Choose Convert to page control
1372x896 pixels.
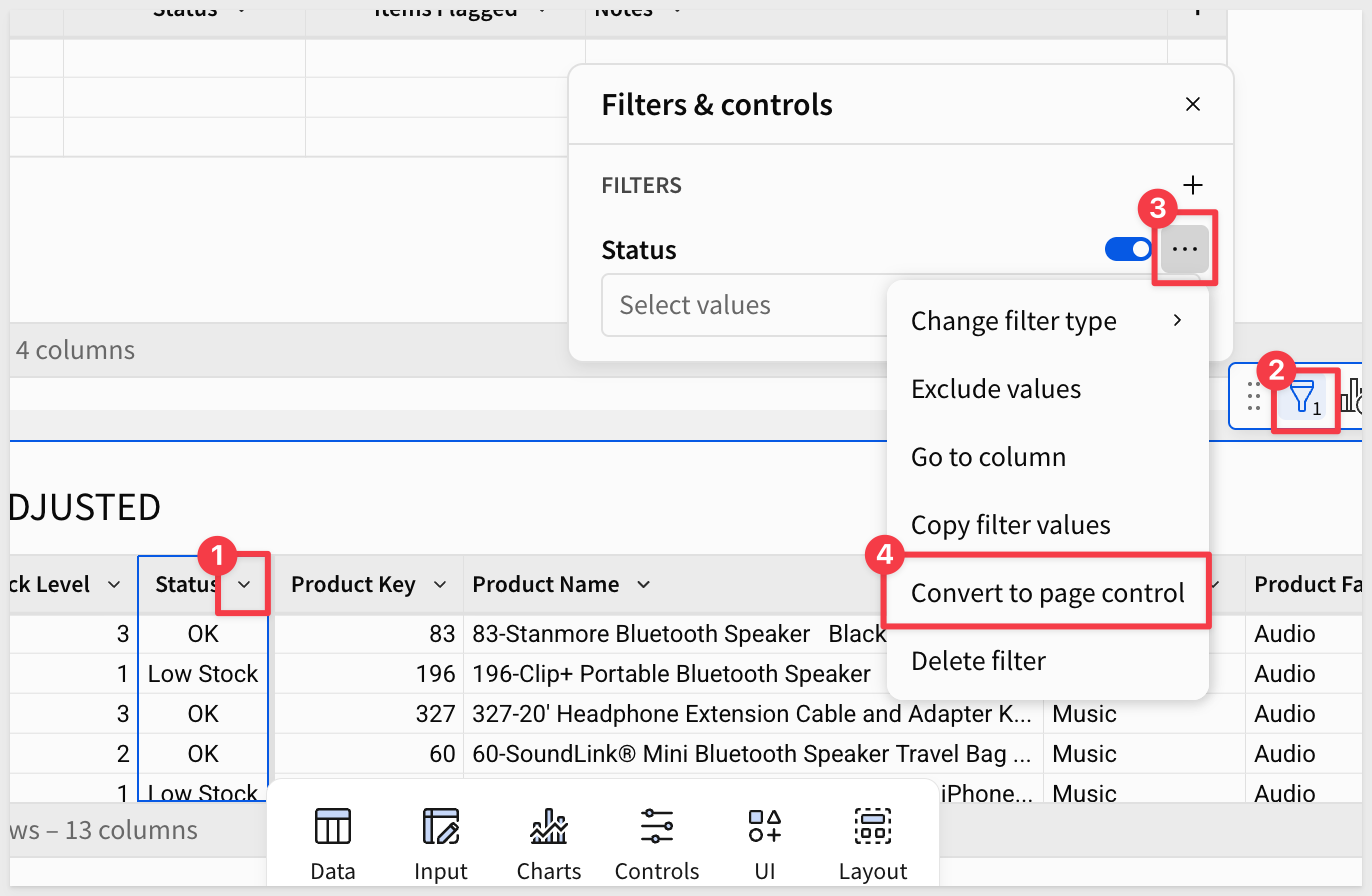tap(1047, 593)
